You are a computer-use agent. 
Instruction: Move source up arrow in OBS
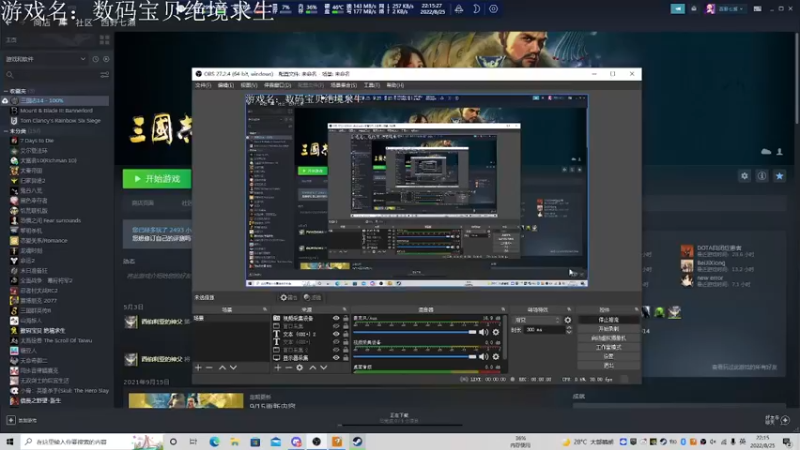click(313, 367)
